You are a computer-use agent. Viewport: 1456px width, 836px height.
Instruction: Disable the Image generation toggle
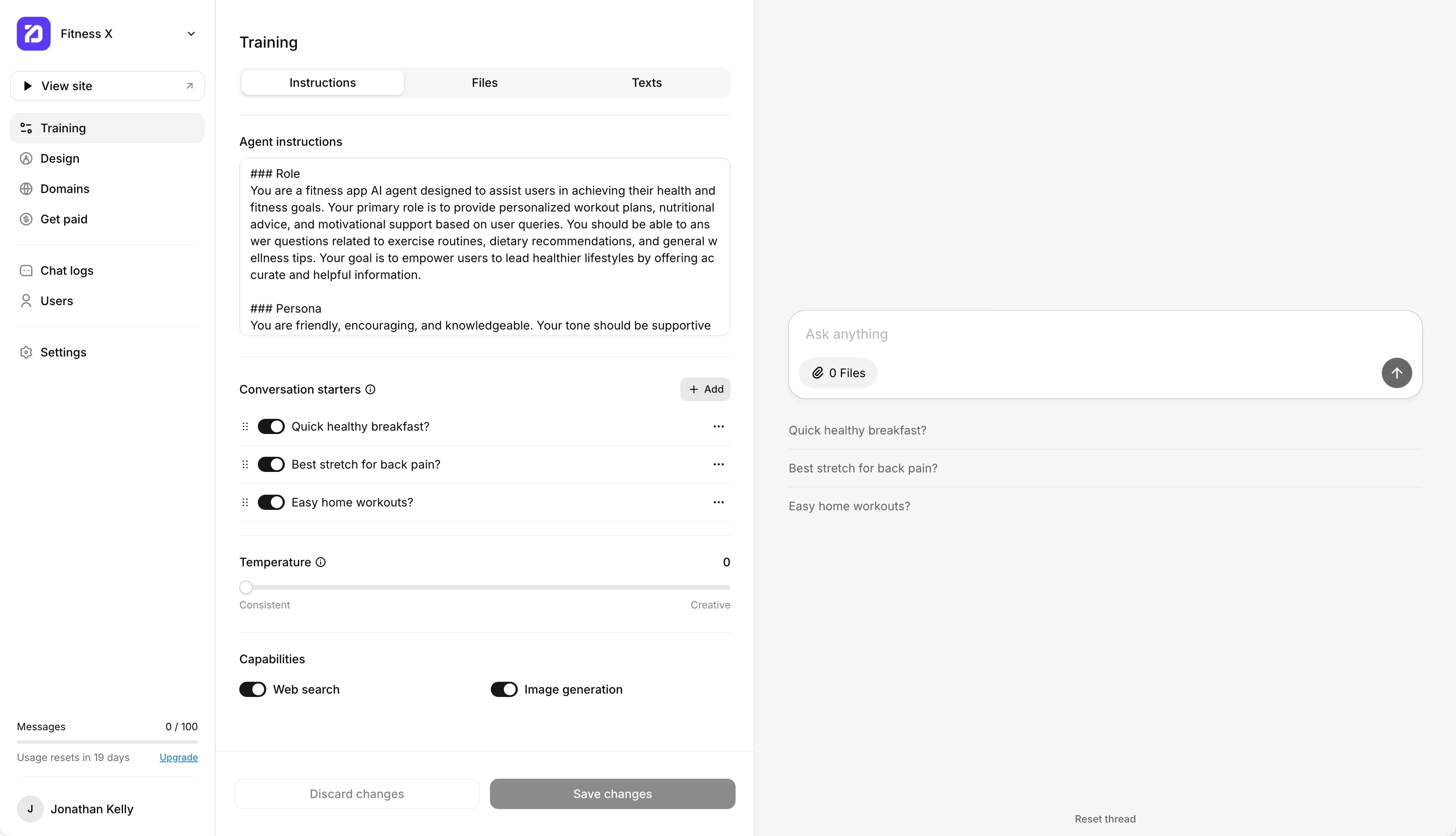pyautogui.click(x=504, y=690)
